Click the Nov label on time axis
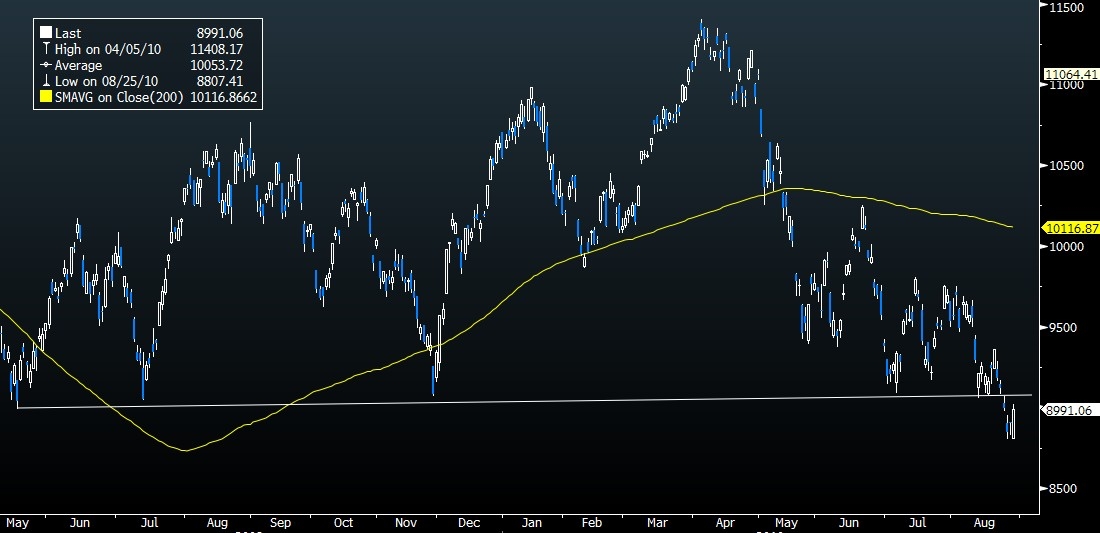The width and height of the screenshot is (1100, 533). [x=406, y=522]
